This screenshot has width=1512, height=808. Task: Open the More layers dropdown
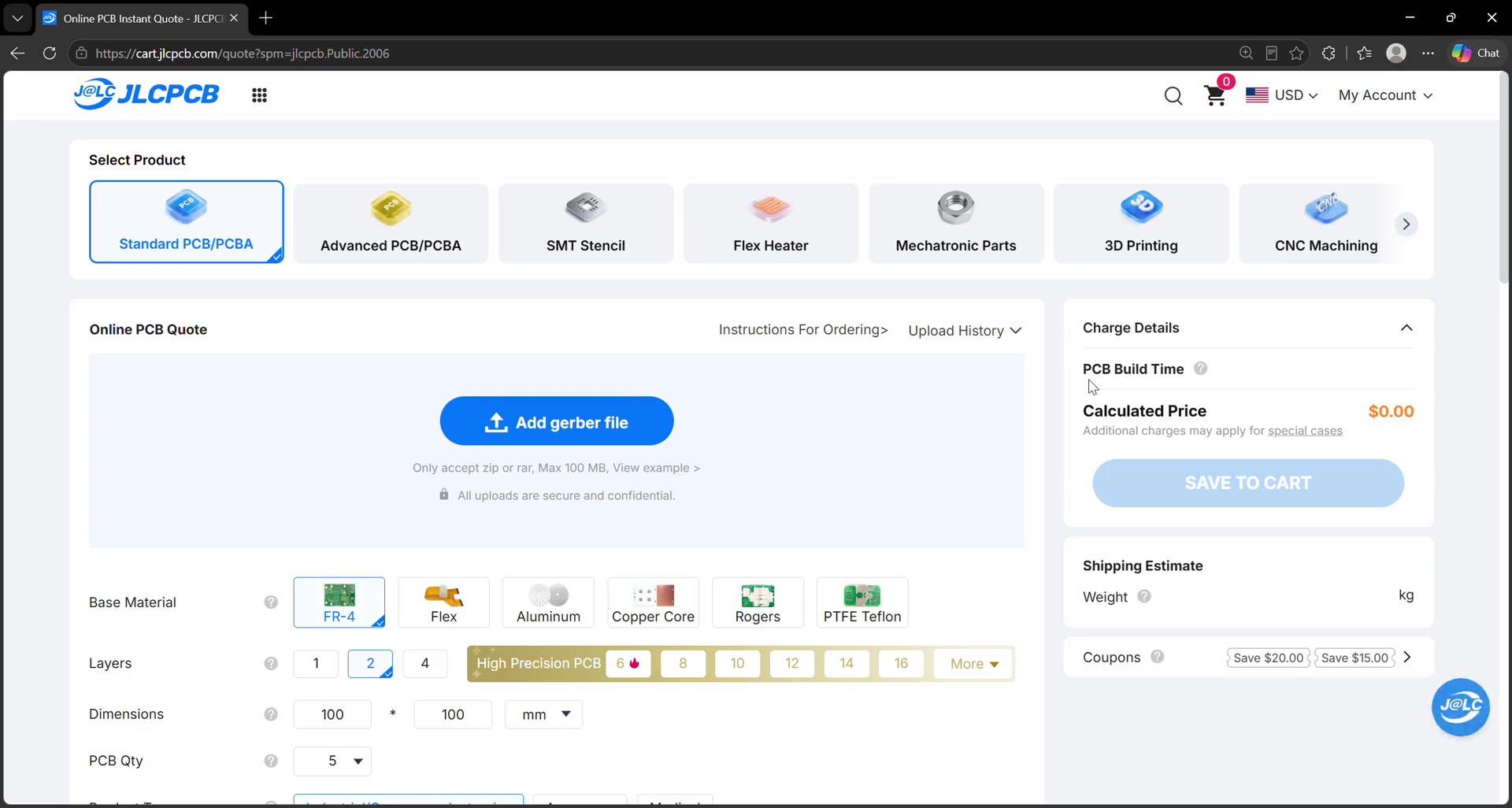(973, 664)
